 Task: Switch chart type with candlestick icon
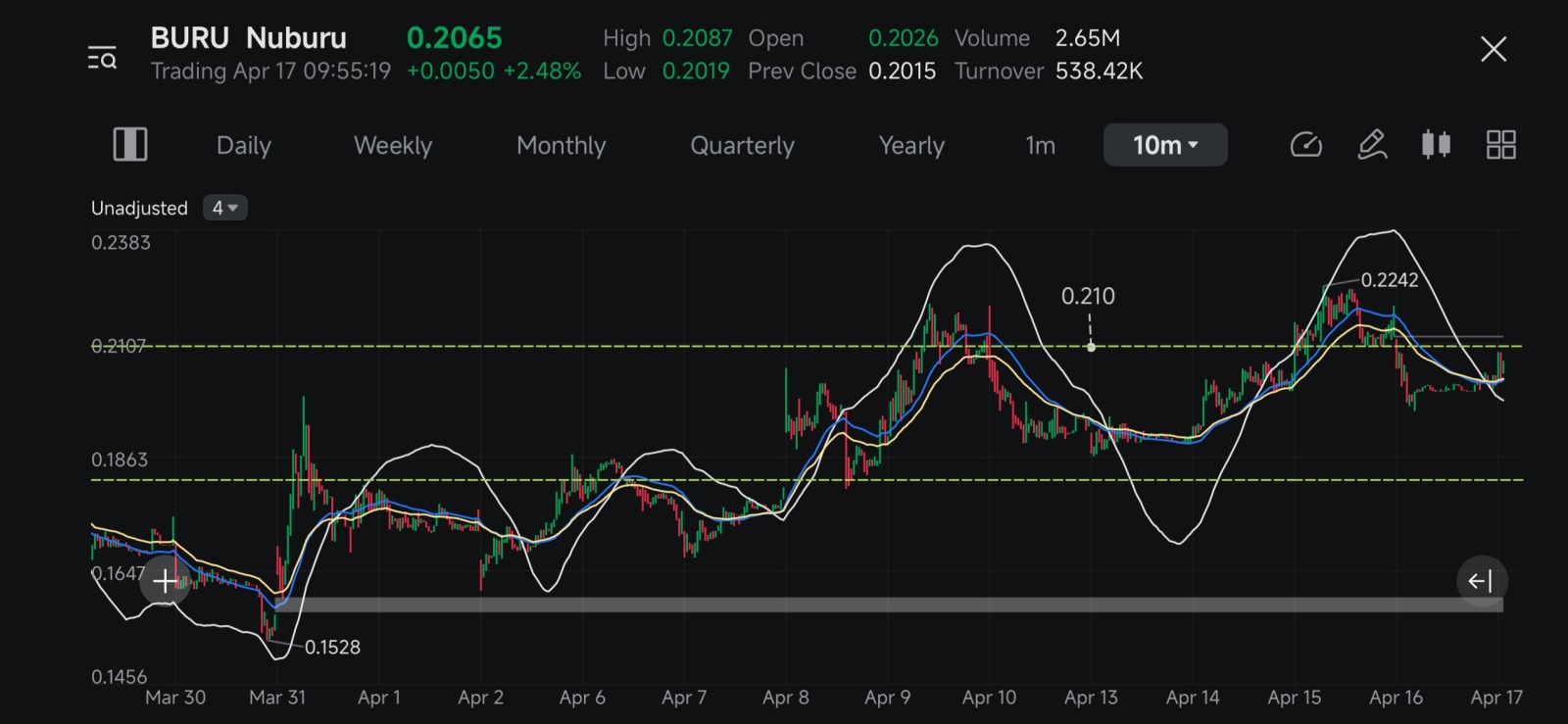point(1437,145)
